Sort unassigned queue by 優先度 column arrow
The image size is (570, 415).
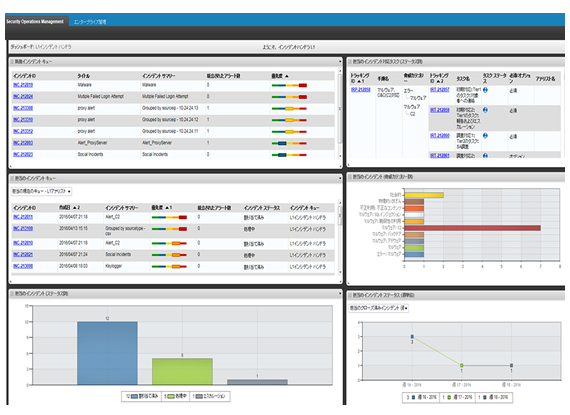(287, 76)
